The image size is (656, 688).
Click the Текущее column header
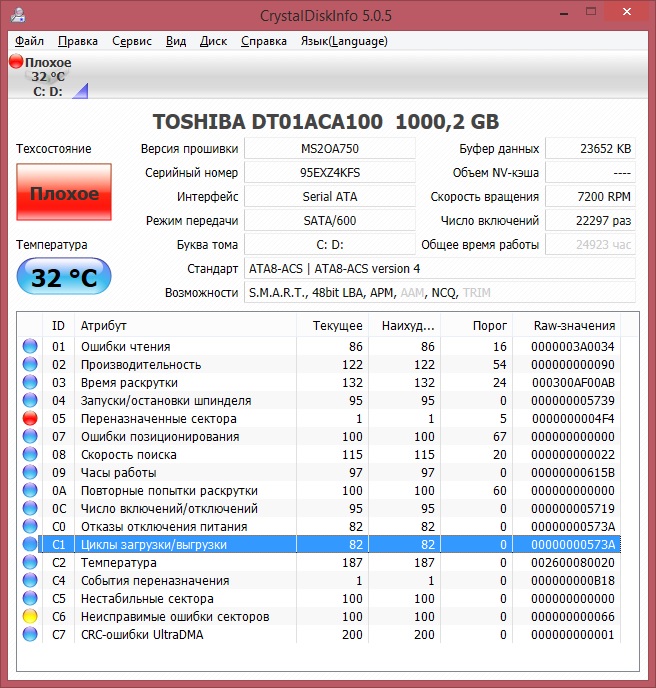[333, 326]
